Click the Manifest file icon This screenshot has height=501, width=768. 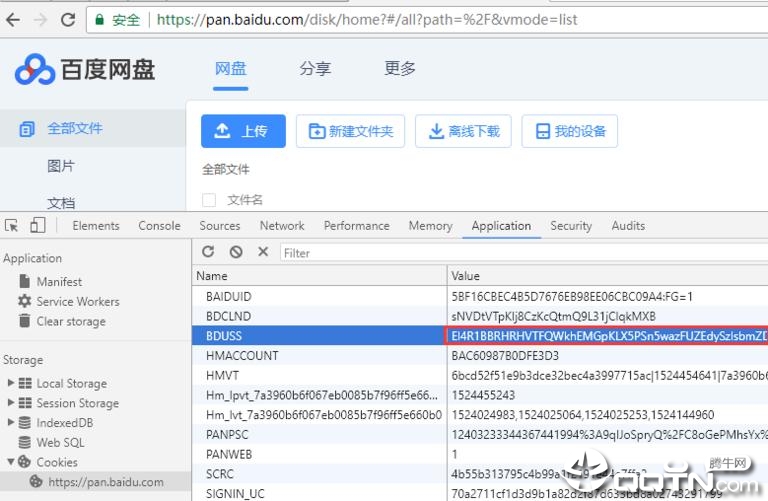[24, 281]
